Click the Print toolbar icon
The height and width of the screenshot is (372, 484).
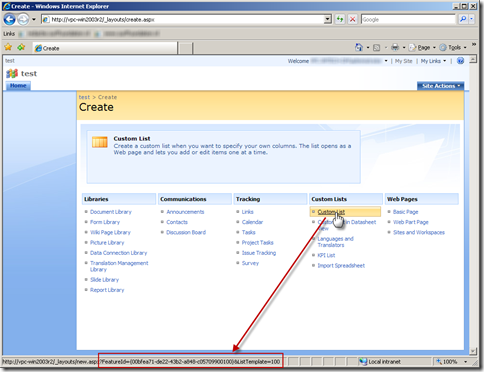pos(395,47)
